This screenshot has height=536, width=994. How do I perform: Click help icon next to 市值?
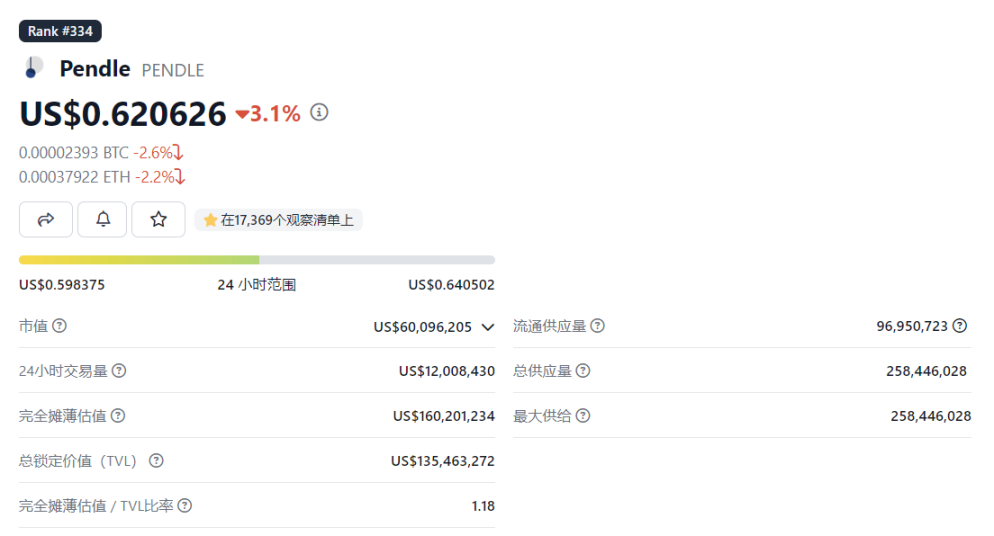[60, 326]
